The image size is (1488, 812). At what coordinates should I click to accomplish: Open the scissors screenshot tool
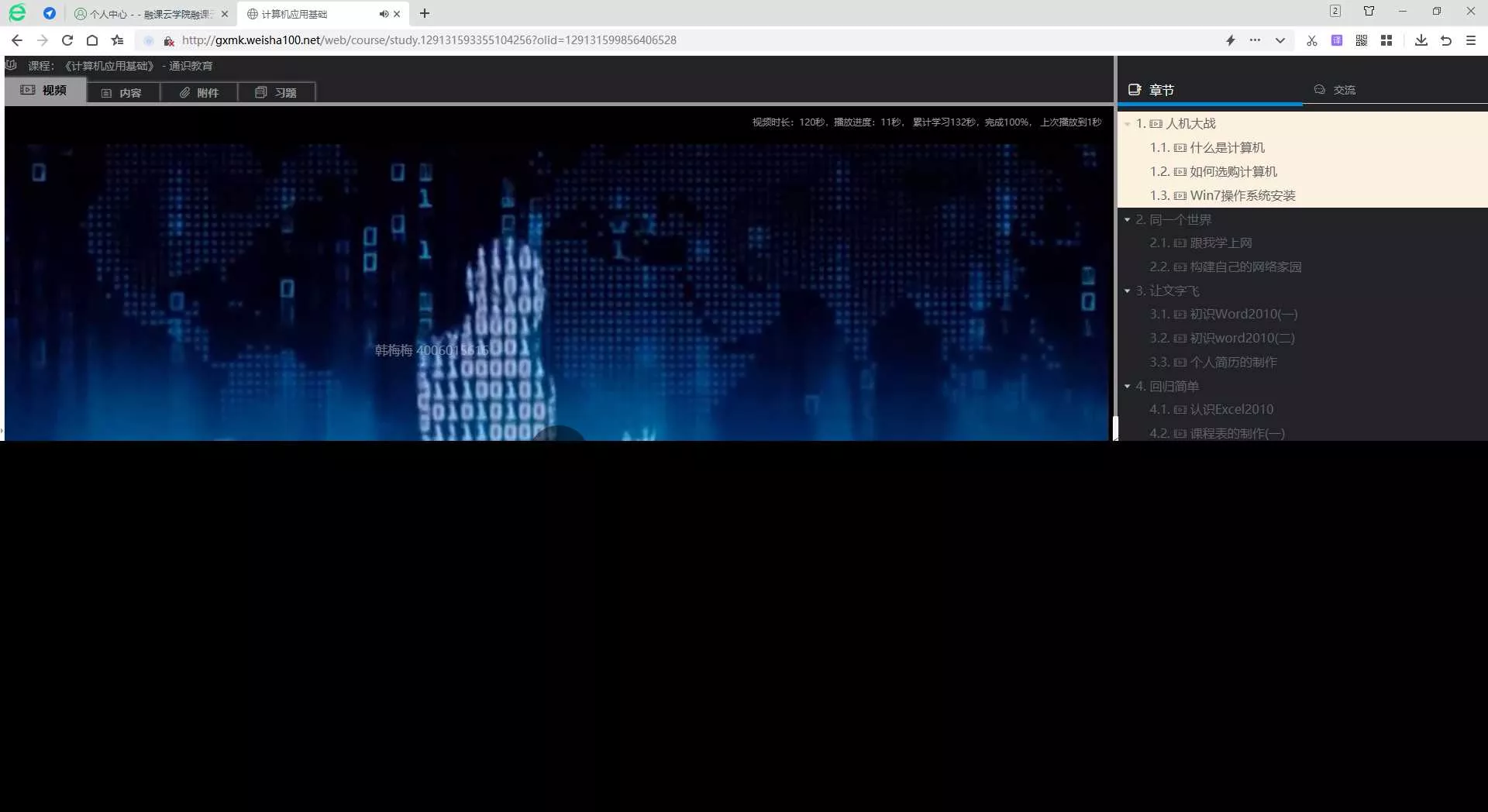coord(1311,40)
